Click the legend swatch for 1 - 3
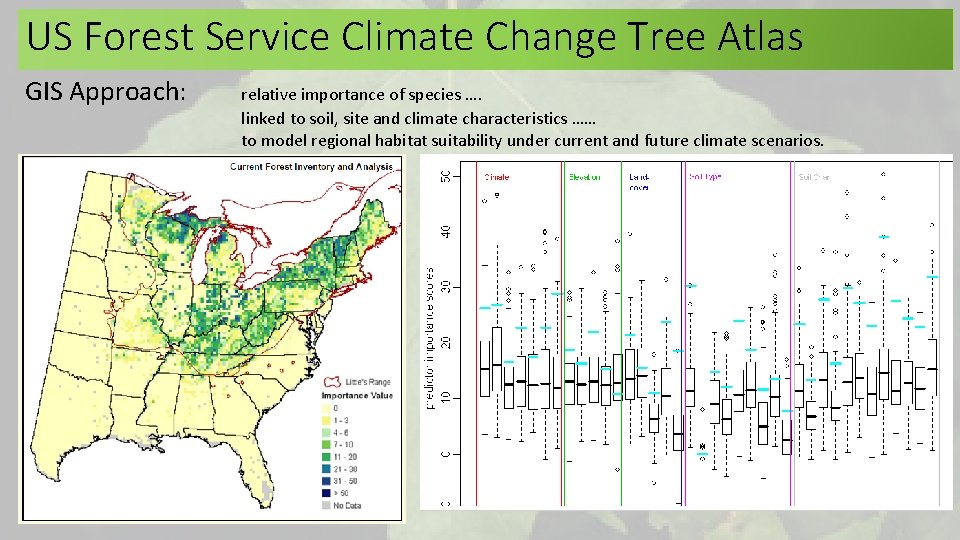Viewport: 960px width, 540px height. tap(326, 421)
